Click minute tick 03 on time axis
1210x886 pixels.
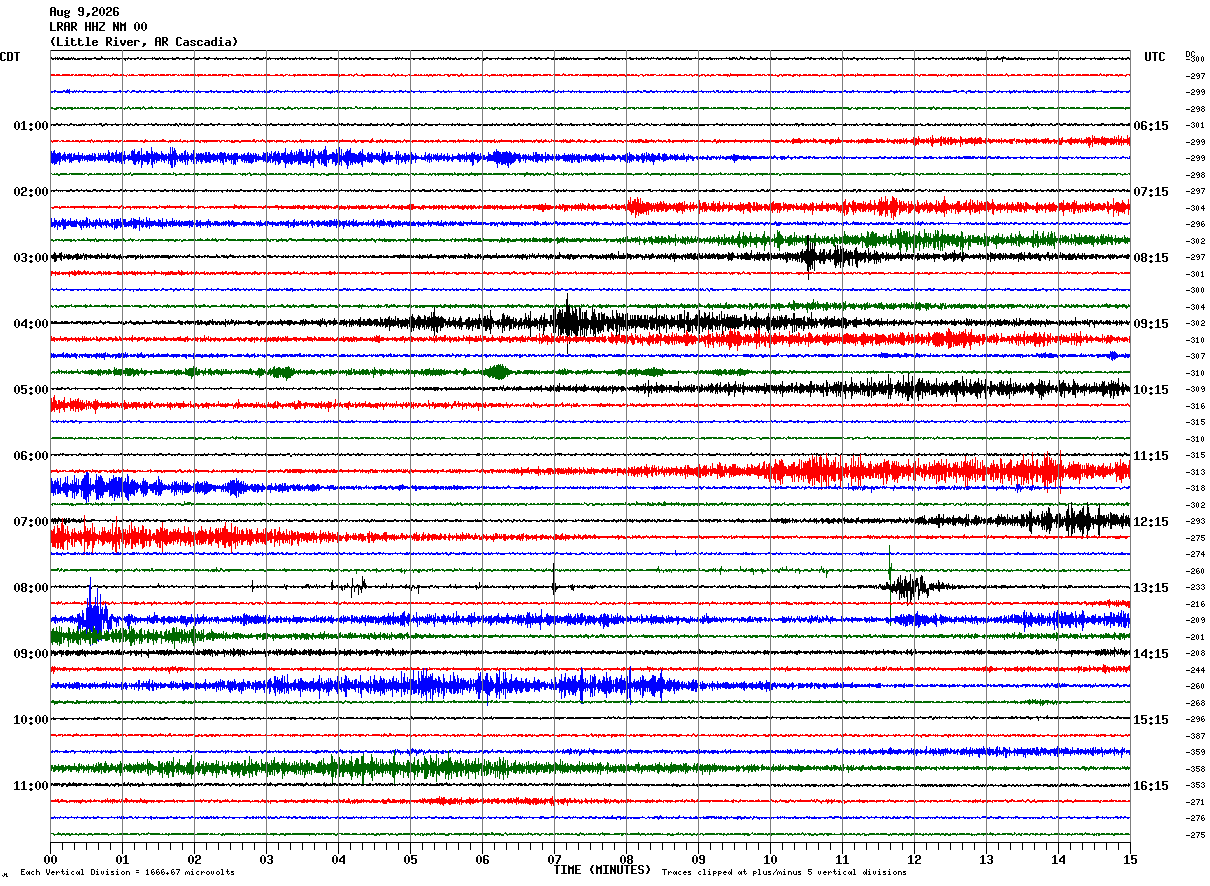click(266, 859)
